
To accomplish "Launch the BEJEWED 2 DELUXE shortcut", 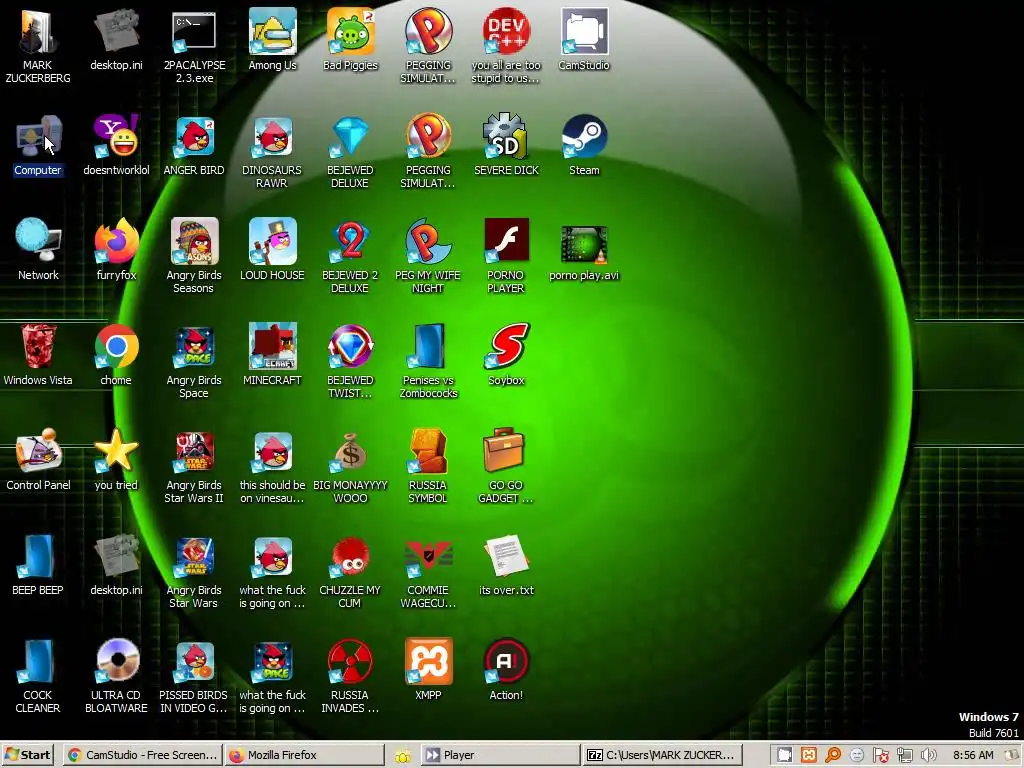I will tap(351, 256).
